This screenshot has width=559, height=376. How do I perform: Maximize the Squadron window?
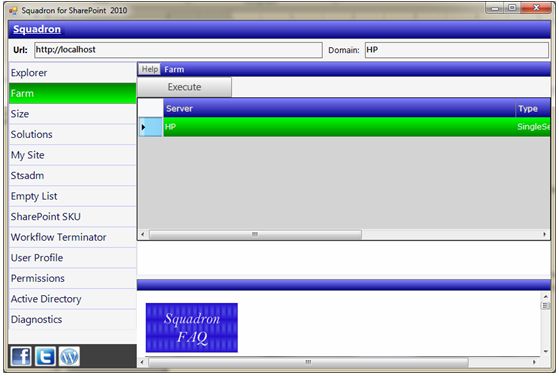512,9
